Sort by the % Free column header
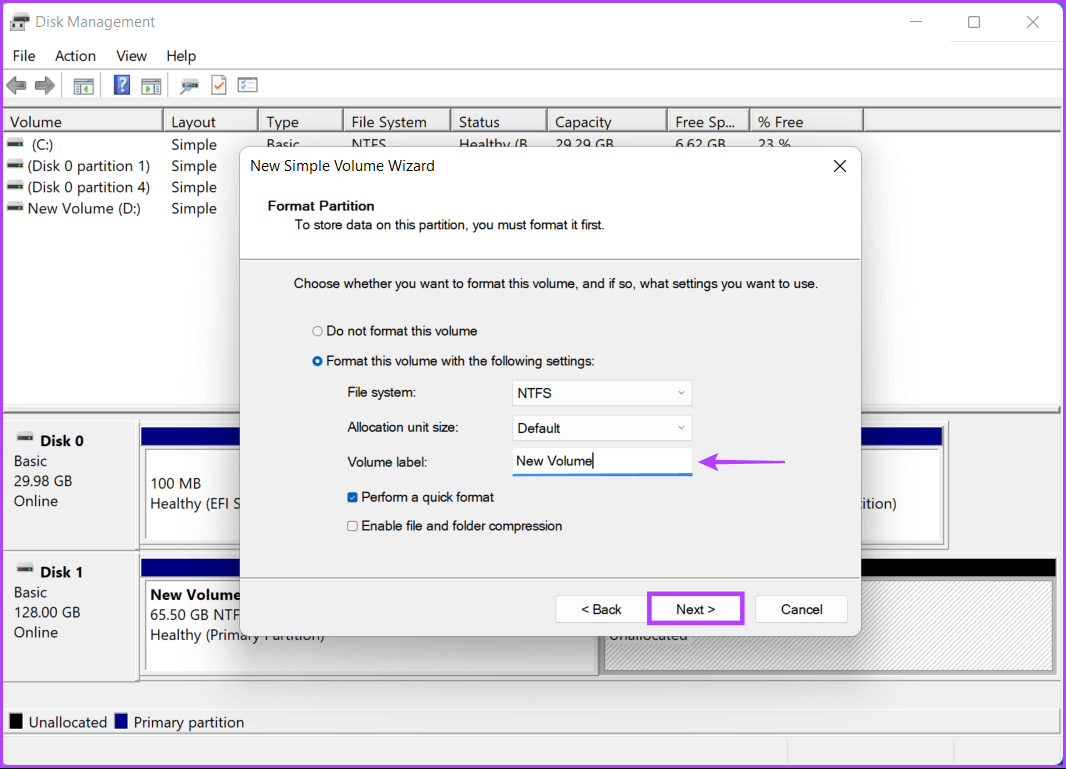Screen dimensions: 1066x769 click(x=806, y=122)
